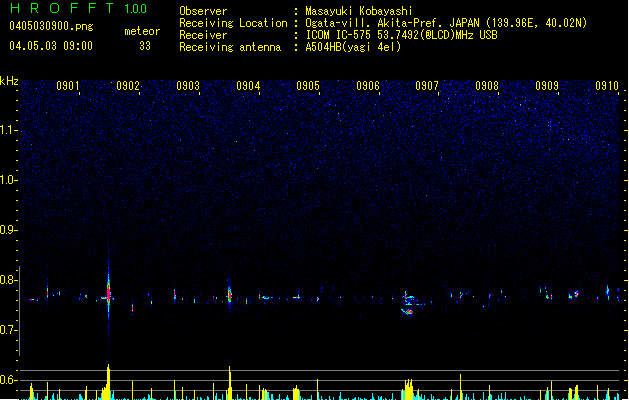Click the 1.0 kHz axis label
This screenshot has height=400, width=629.
tap(8, 180)
